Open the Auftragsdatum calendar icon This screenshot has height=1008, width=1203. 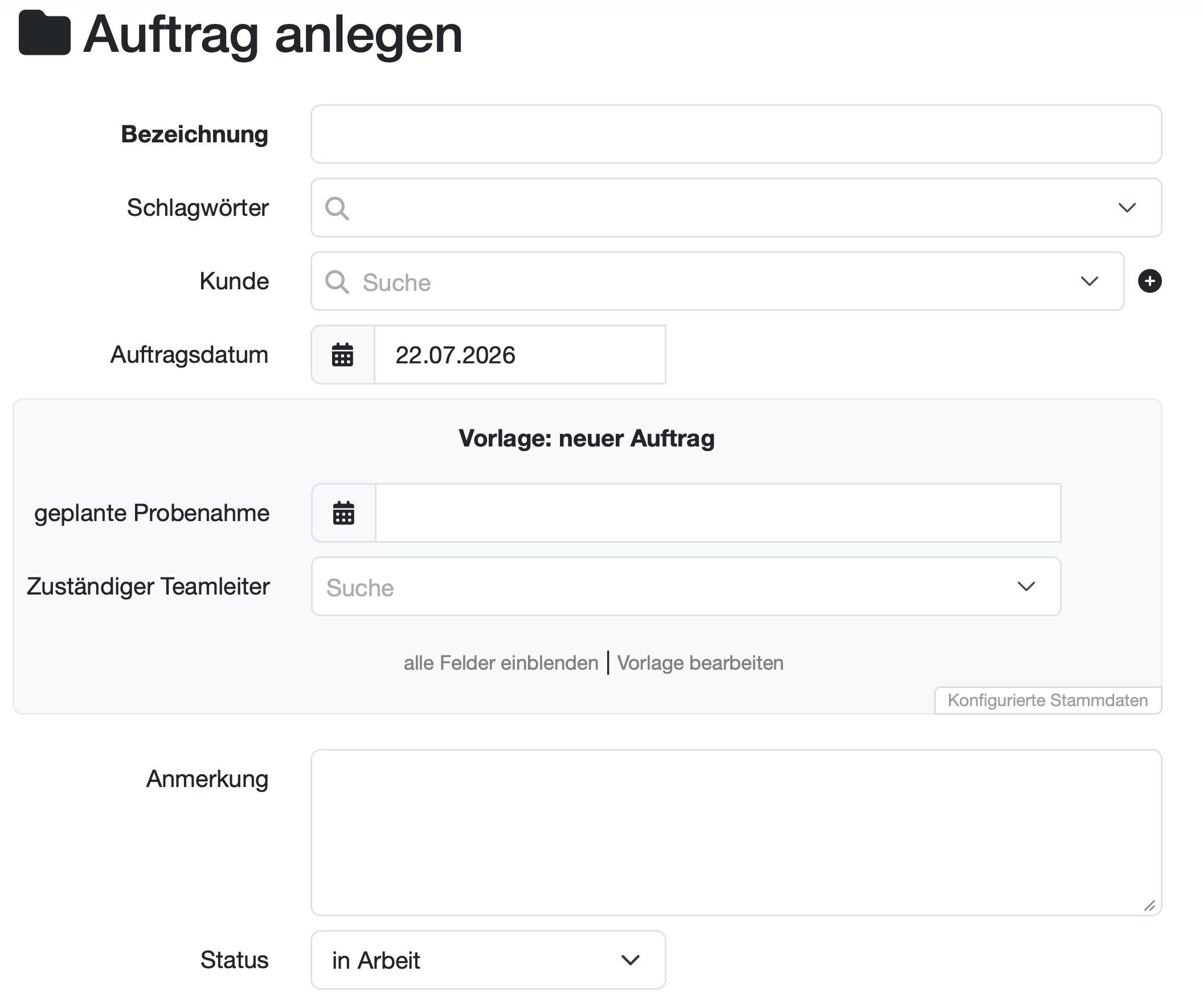(342, 355)
